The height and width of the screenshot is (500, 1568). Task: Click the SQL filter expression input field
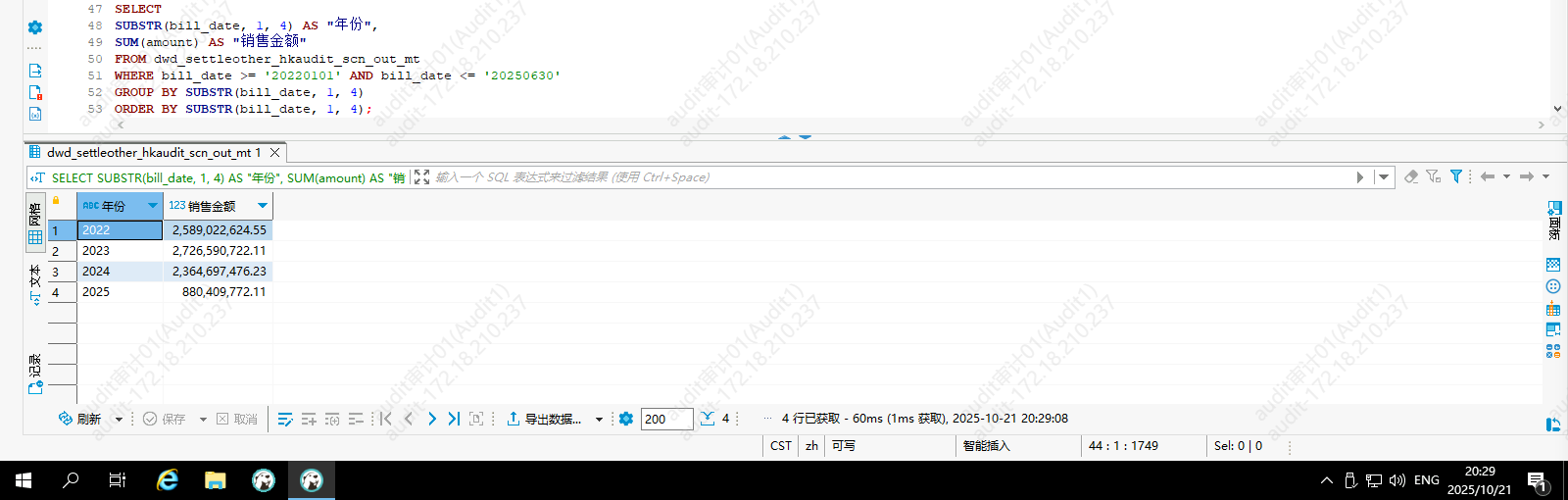coord(882,177)
